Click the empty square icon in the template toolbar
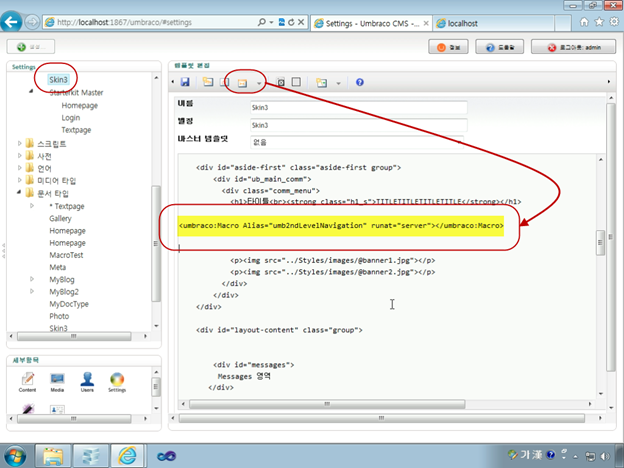The width and height of the screenshot is (624, 468). click(296, 82)
